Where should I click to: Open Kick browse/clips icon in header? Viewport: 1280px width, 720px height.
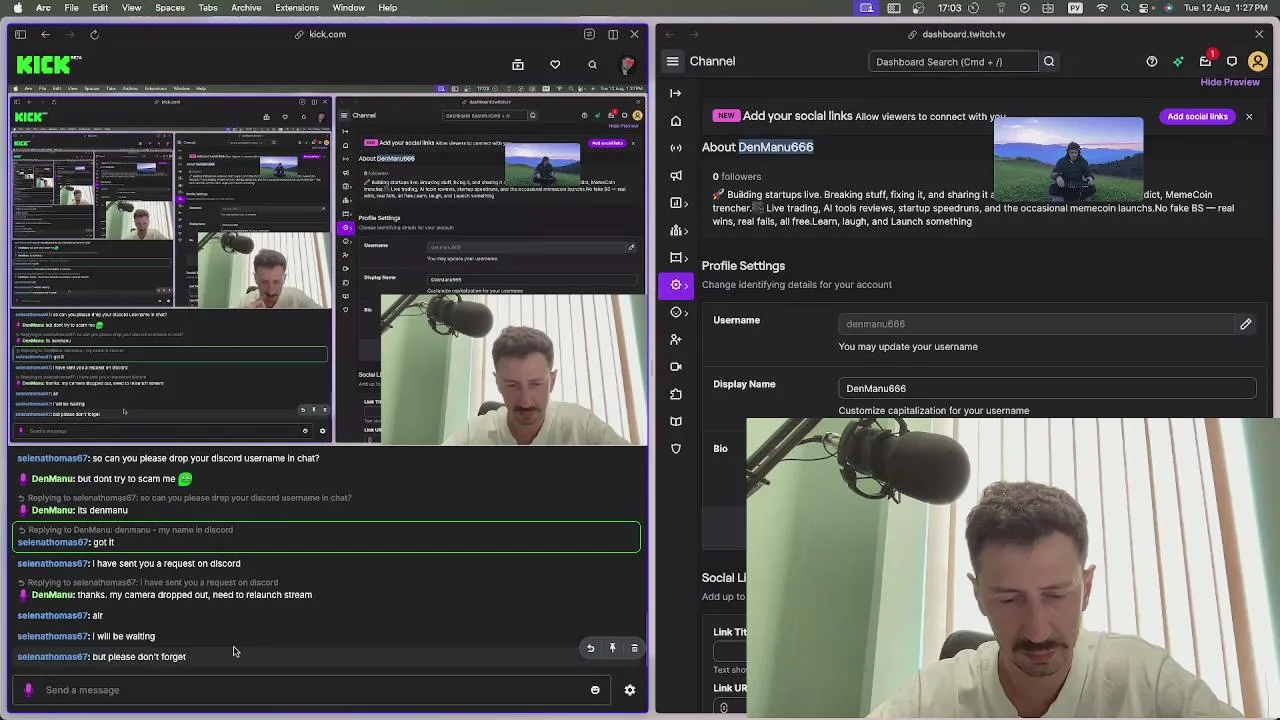pyautogui.click(x=518, y=65)
